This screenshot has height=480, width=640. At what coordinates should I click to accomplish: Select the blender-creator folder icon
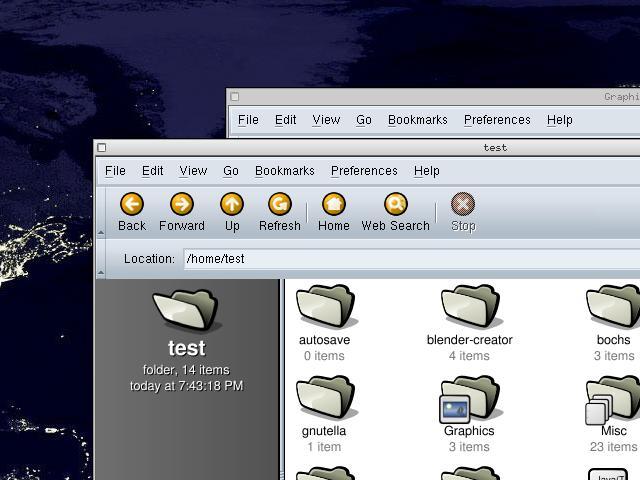470,306
